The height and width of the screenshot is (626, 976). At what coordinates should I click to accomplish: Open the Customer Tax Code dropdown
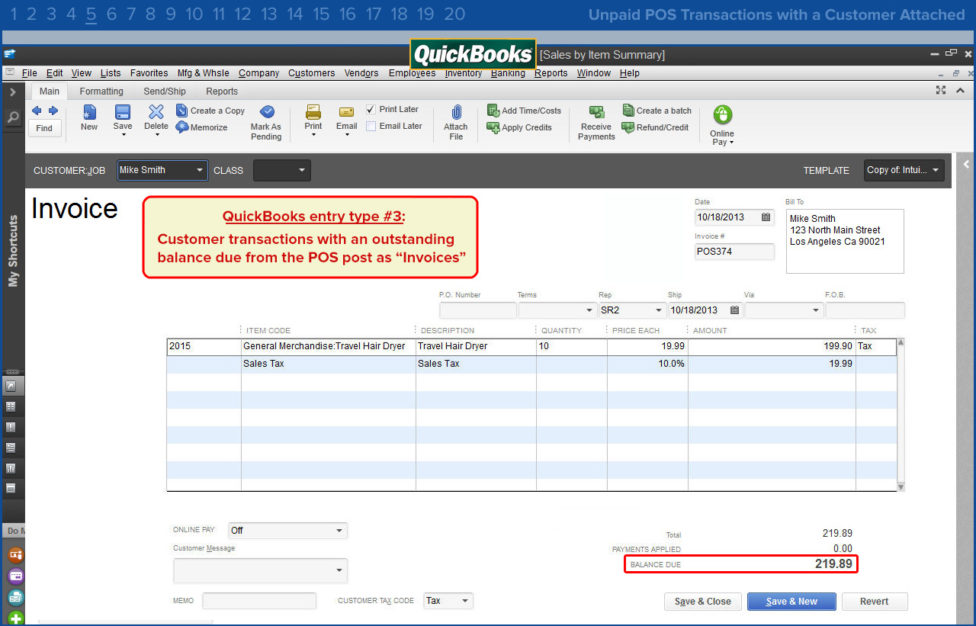(465, 601)
